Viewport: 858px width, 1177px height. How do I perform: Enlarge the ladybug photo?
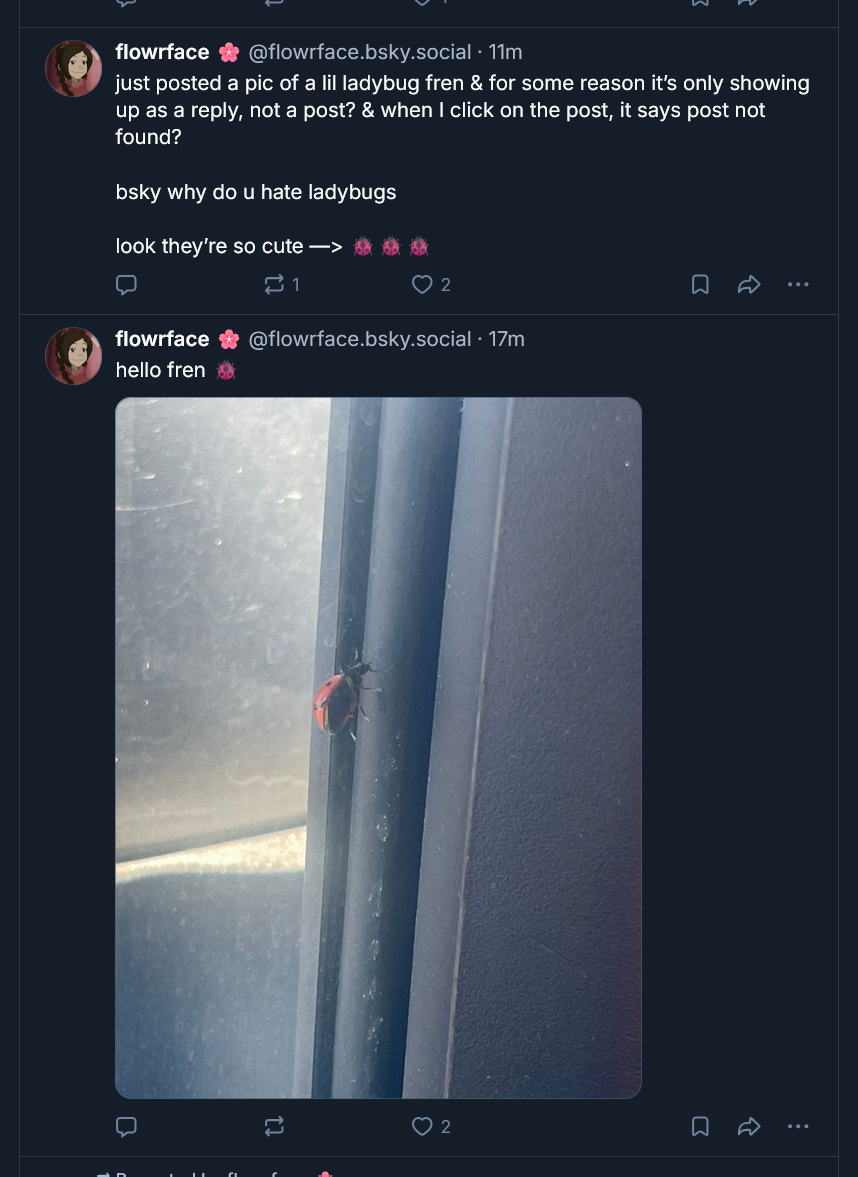click(x=378, y=748)
